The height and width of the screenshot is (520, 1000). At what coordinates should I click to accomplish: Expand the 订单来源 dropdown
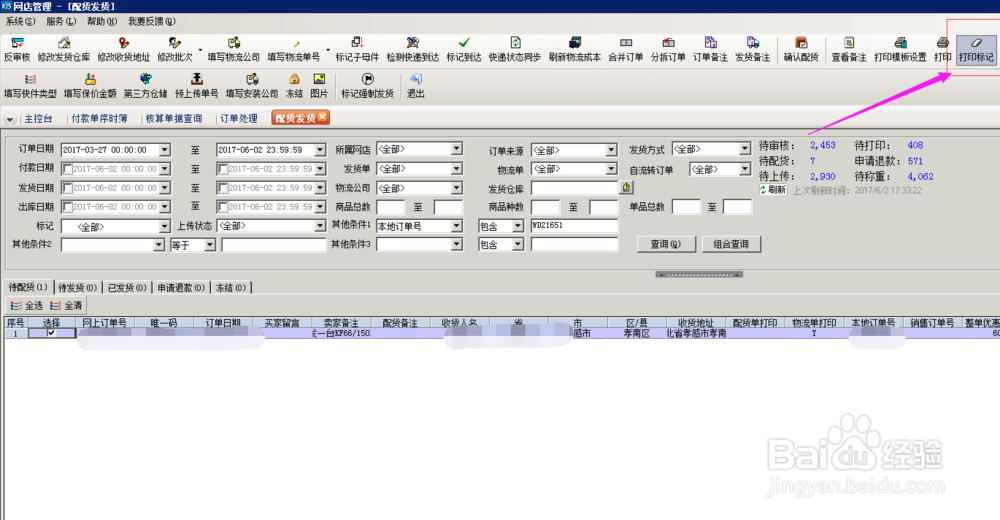pyautogui.click(x=612, y=150)
